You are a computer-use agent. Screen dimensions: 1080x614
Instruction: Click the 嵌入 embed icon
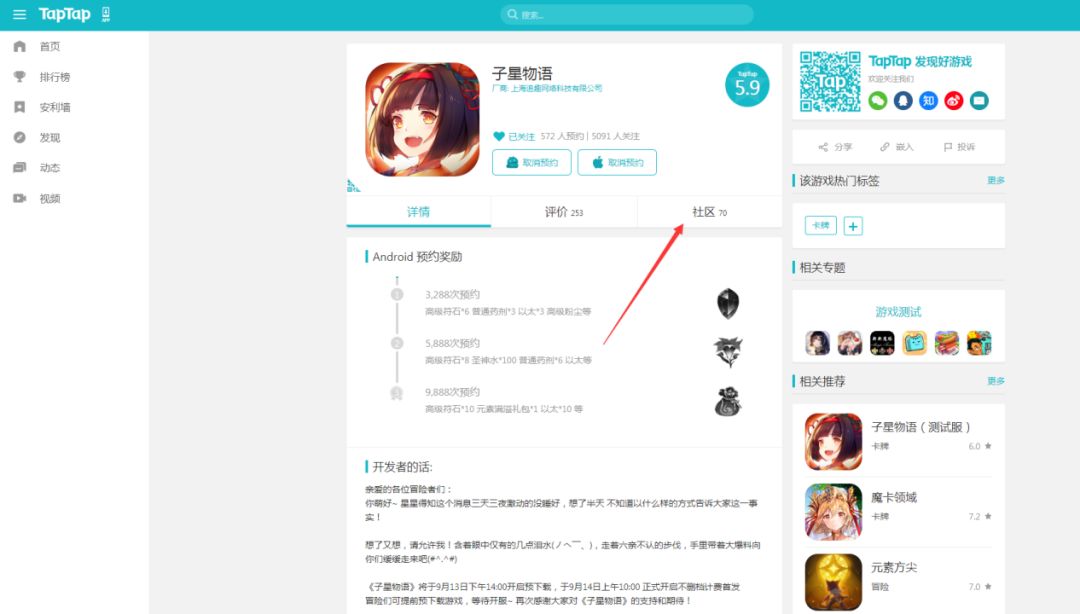[885, 146]
